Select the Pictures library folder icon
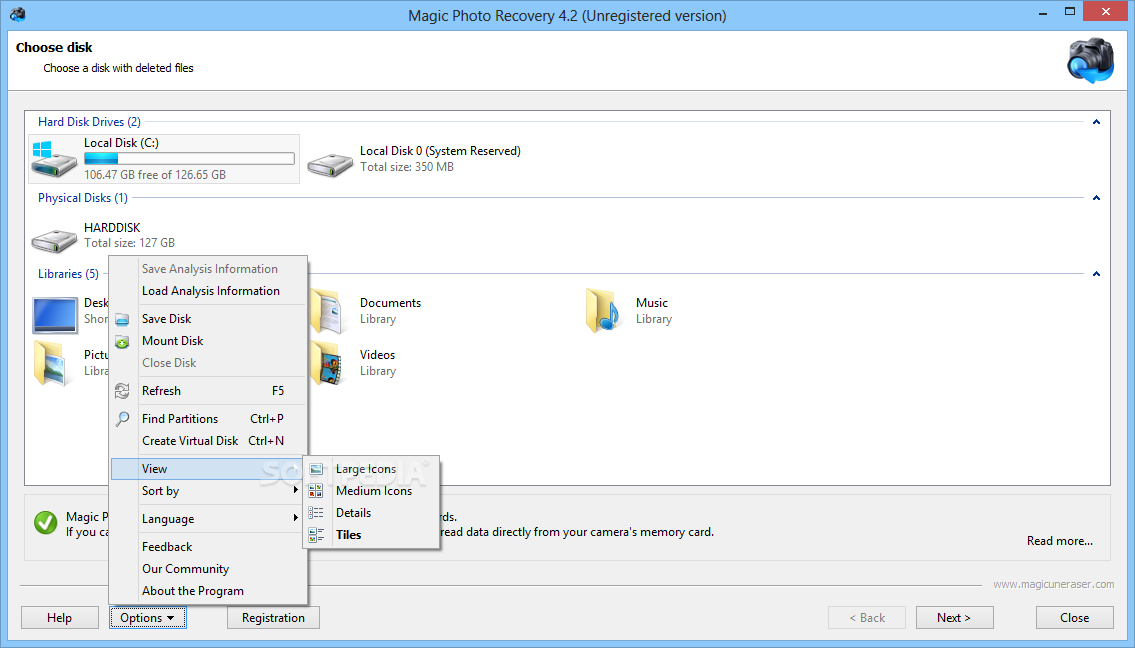1135x648 pixels. click(x=52, y=363)
